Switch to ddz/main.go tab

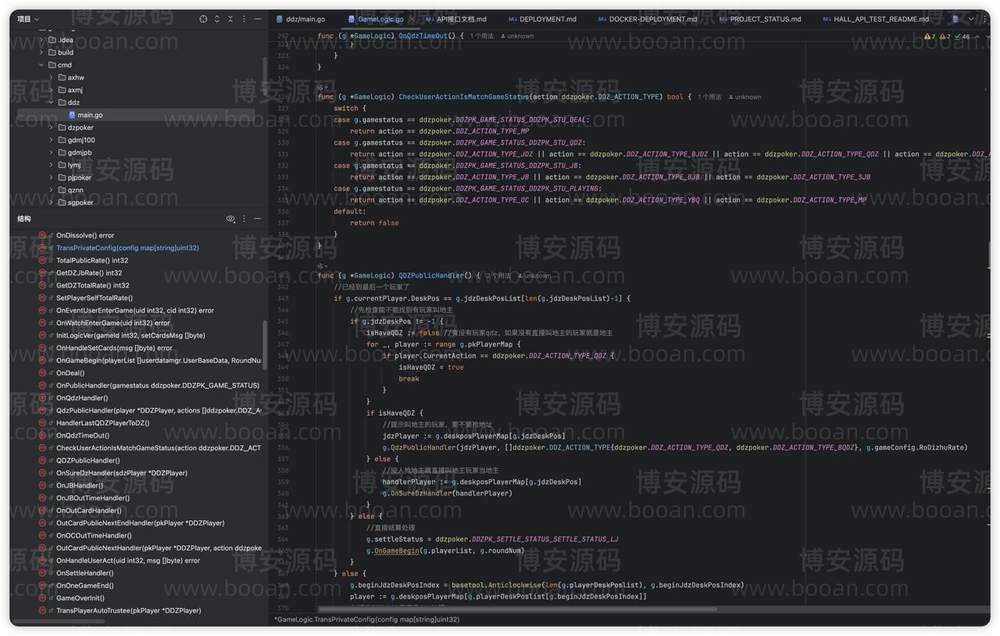click(305, 19)
